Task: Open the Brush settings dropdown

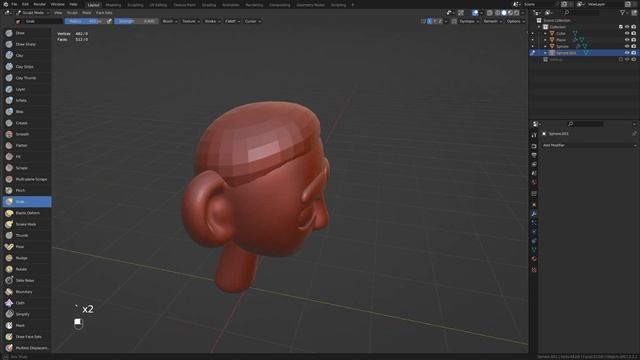Action: [x=170, y=21]
